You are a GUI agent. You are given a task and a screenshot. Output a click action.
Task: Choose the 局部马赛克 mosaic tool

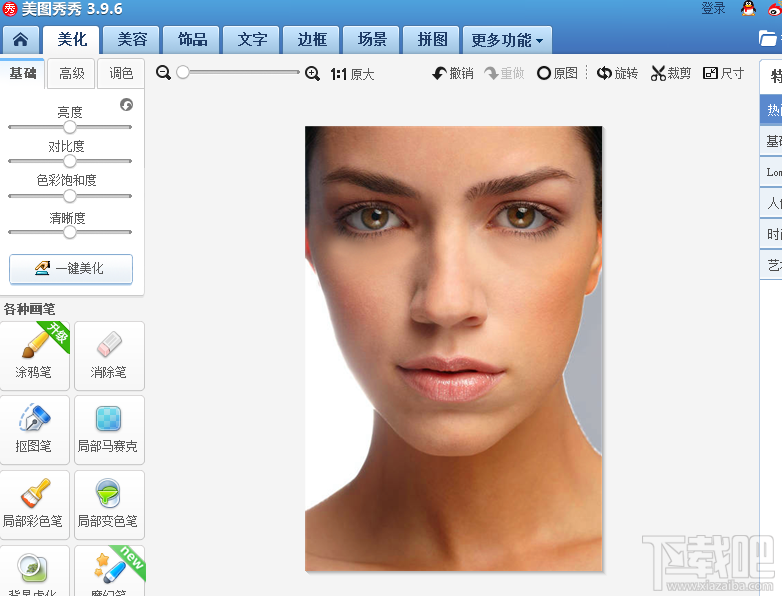[x=109, y=430]
